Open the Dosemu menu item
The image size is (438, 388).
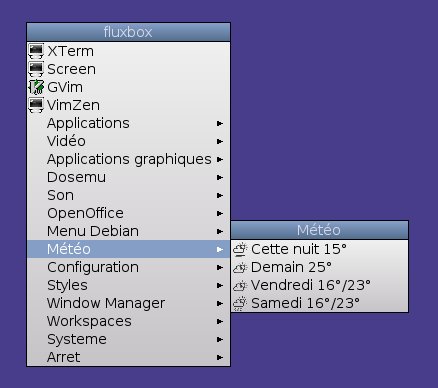pos(128,177)
